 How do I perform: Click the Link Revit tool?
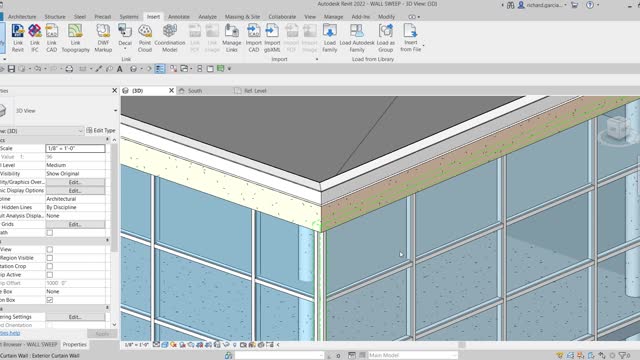[18, 38]
